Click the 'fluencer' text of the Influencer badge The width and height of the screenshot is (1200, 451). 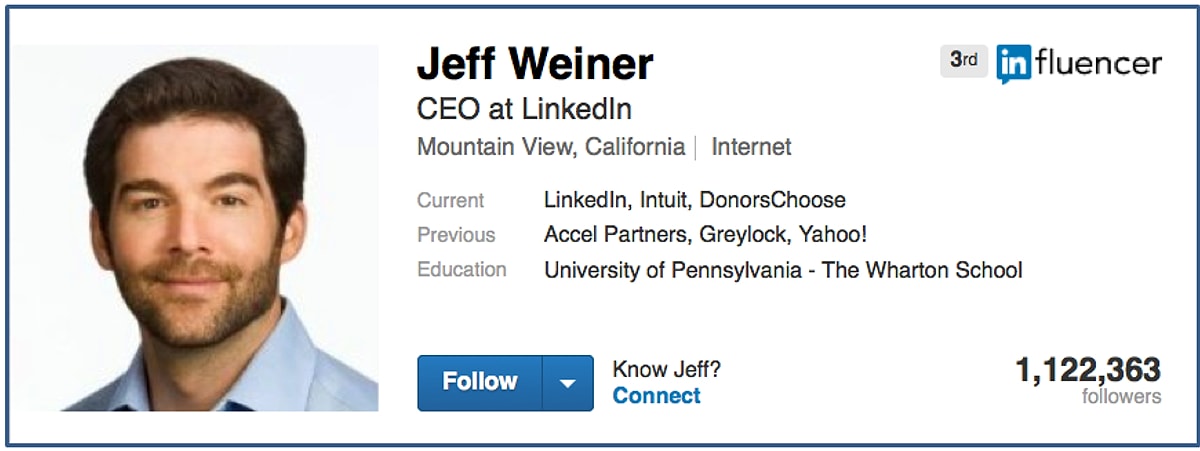1099,64
